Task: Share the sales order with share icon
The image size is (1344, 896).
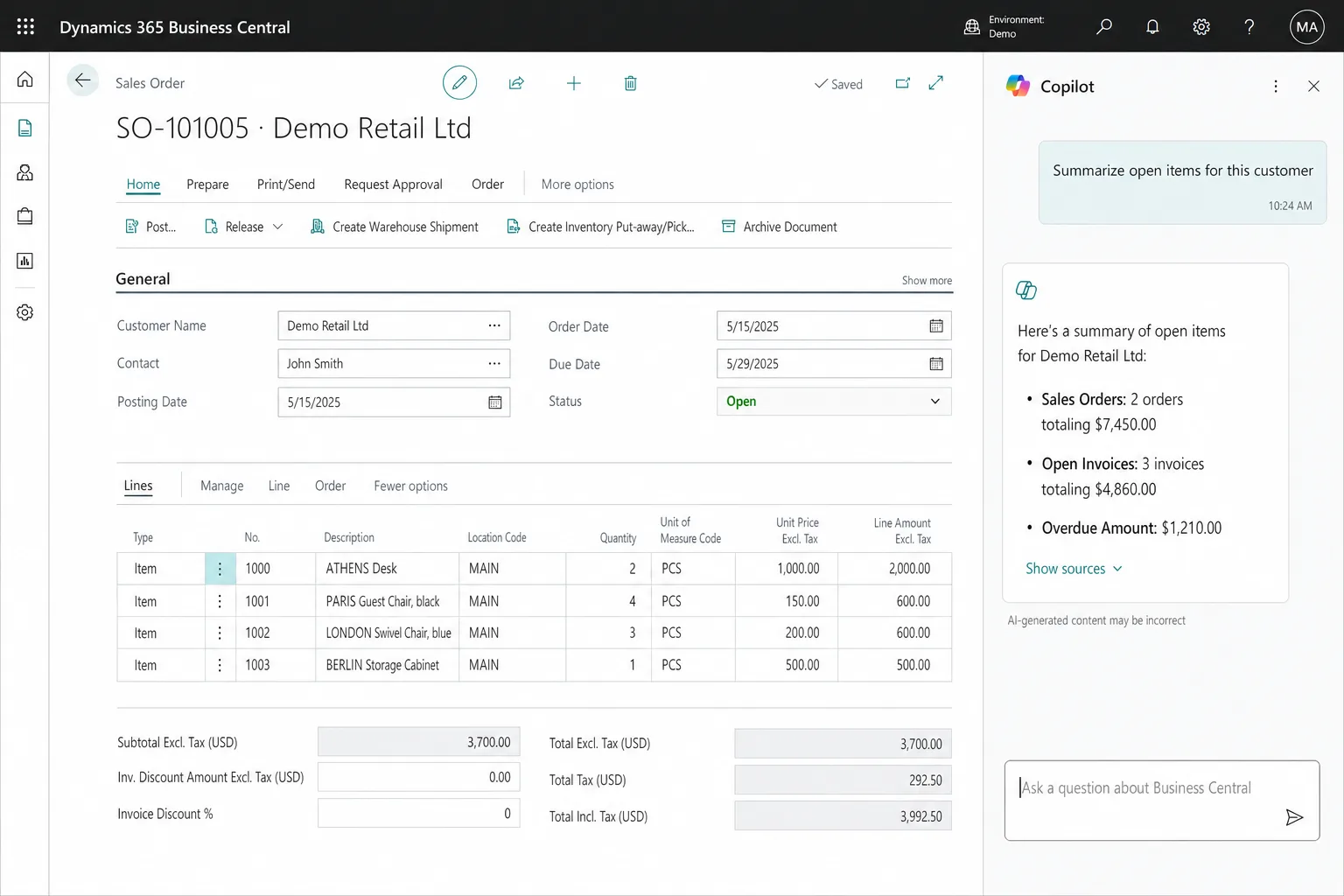Action: pos(516,83)
